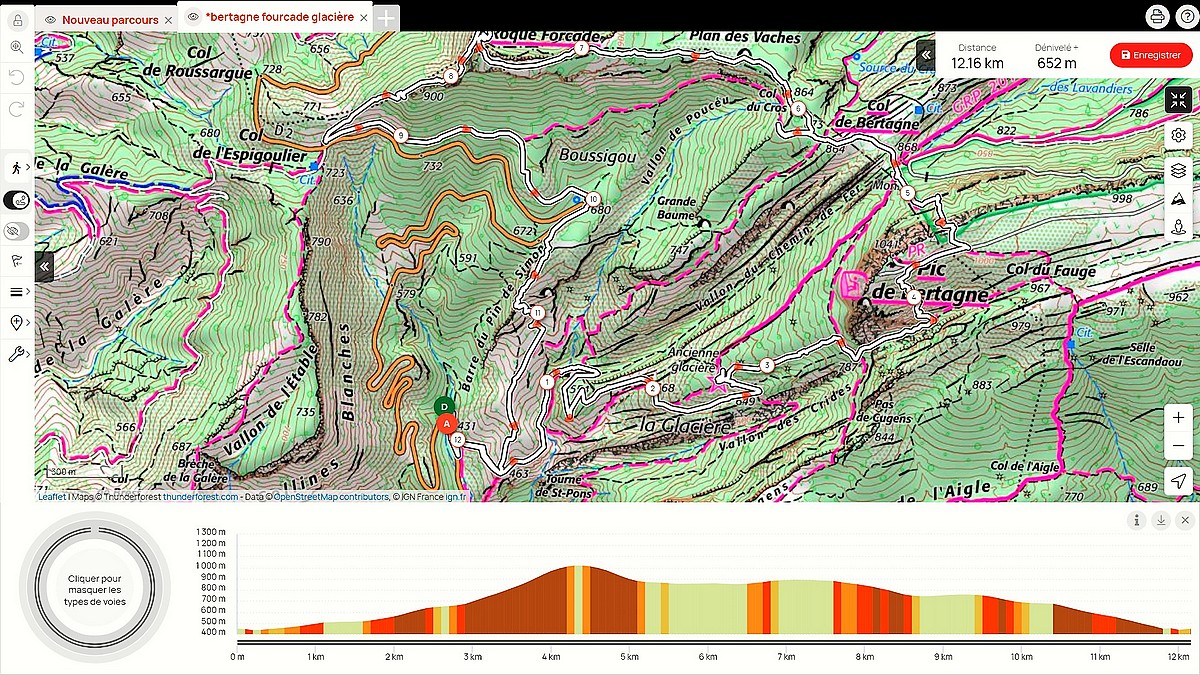Select waypoint 10 near Boussigou
The height and width of the screenshot is (675, 1200).
pos(593,198)
